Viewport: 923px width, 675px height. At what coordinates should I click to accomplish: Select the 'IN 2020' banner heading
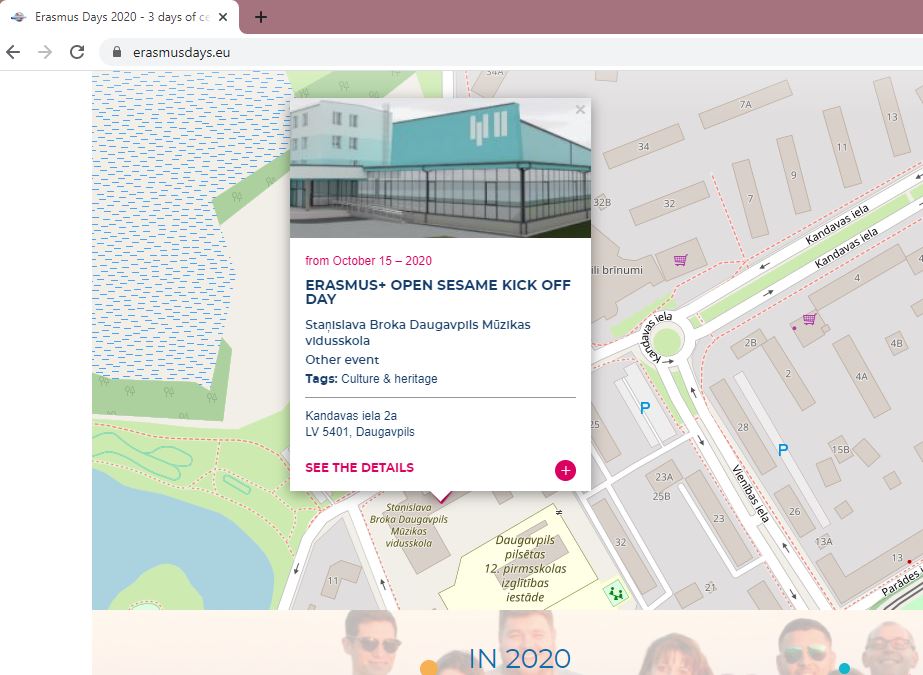pyautogui.click(x=520, y=659)
